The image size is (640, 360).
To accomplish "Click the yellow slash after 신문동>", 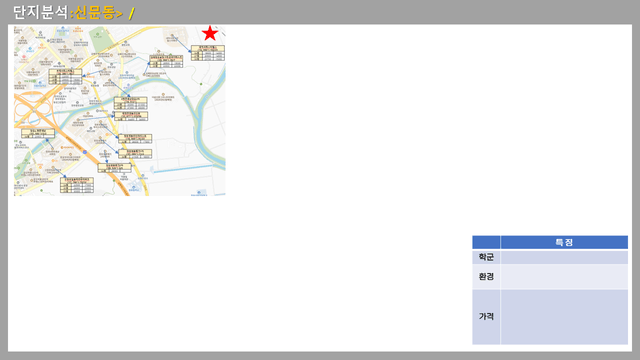I will [x=131, y=13].
